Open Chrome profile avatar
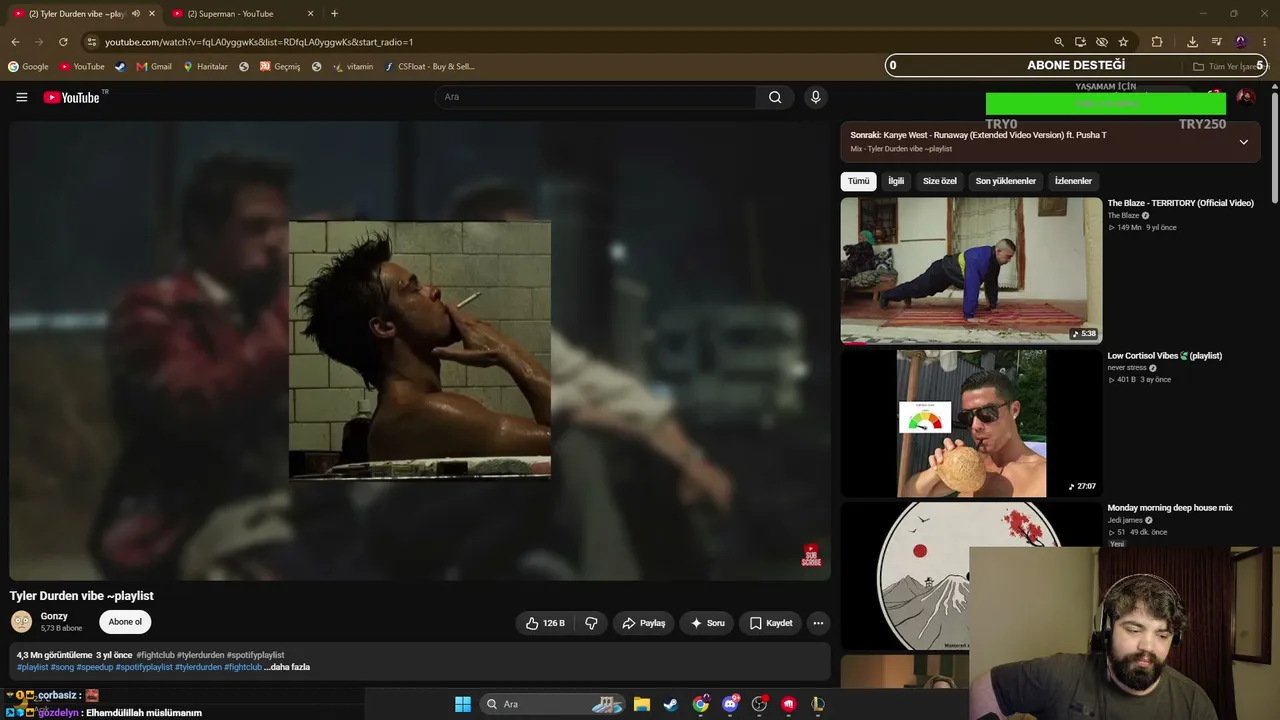This screenshot has height=720, width=1280. (1241, 42)
